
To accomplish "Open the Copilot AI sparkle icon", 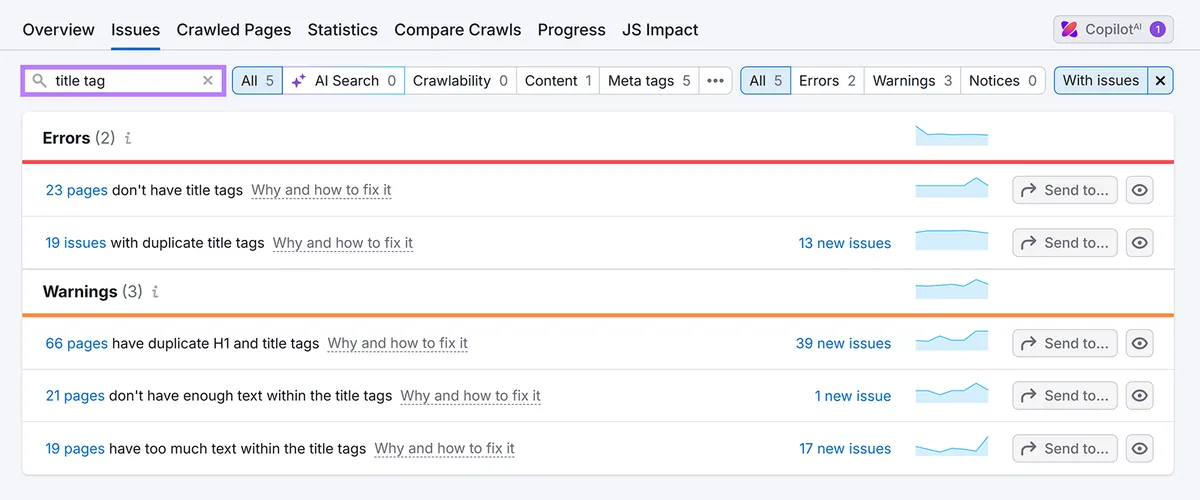I will click(1070, 30).
